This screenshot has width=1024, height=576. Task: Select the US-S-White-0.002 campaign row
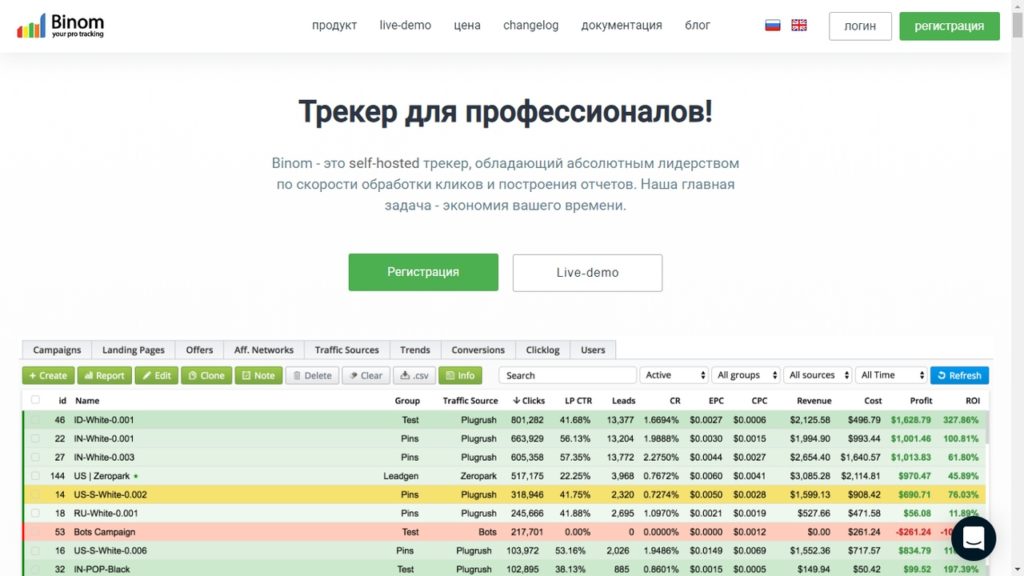[x=504, y=494]
